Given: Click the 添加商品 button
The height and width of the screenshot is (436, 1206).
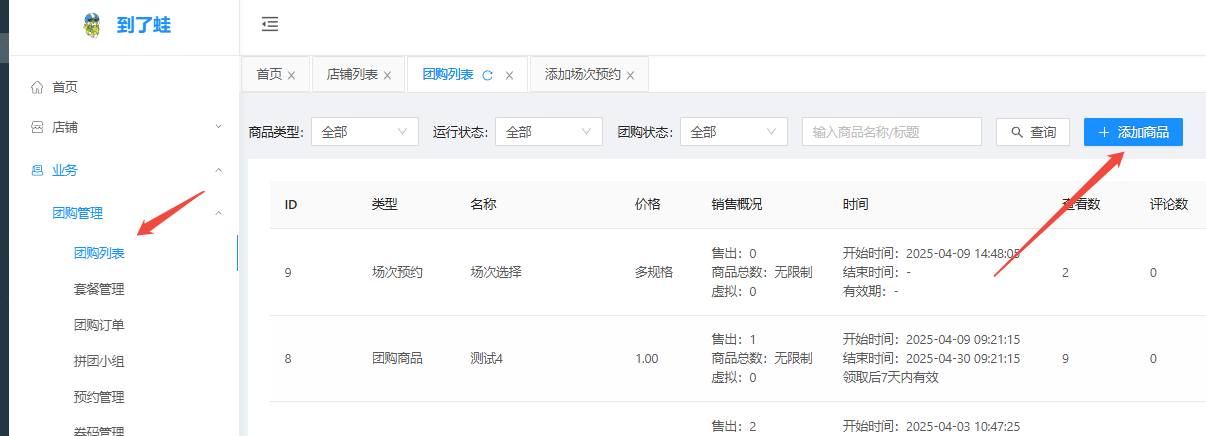Looking at the screenshot, I should (1133, 131).
